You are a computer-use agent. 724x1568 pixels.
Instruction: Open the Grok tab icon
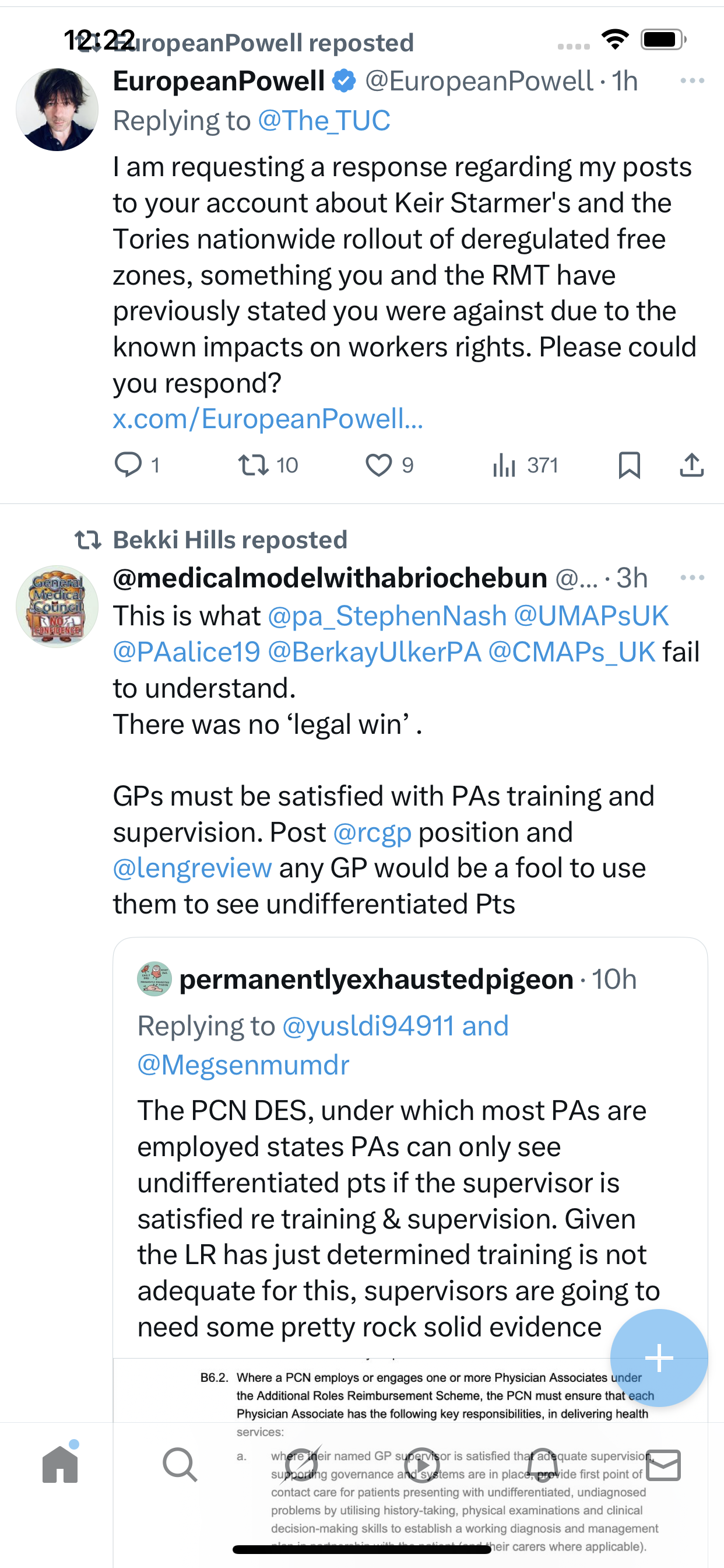click(302, 1465)
